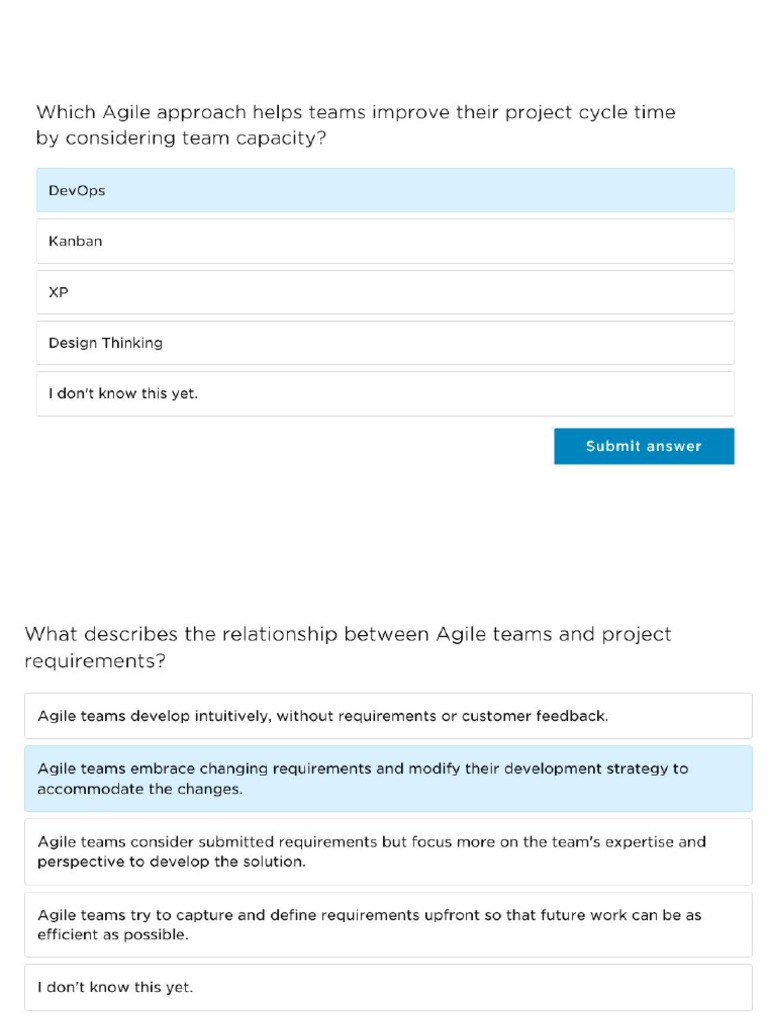Choose "Agile teams embrace changing requirements" option
Image resolution: width=768 pixels, height=1024 pixels.
click(388, 778)
